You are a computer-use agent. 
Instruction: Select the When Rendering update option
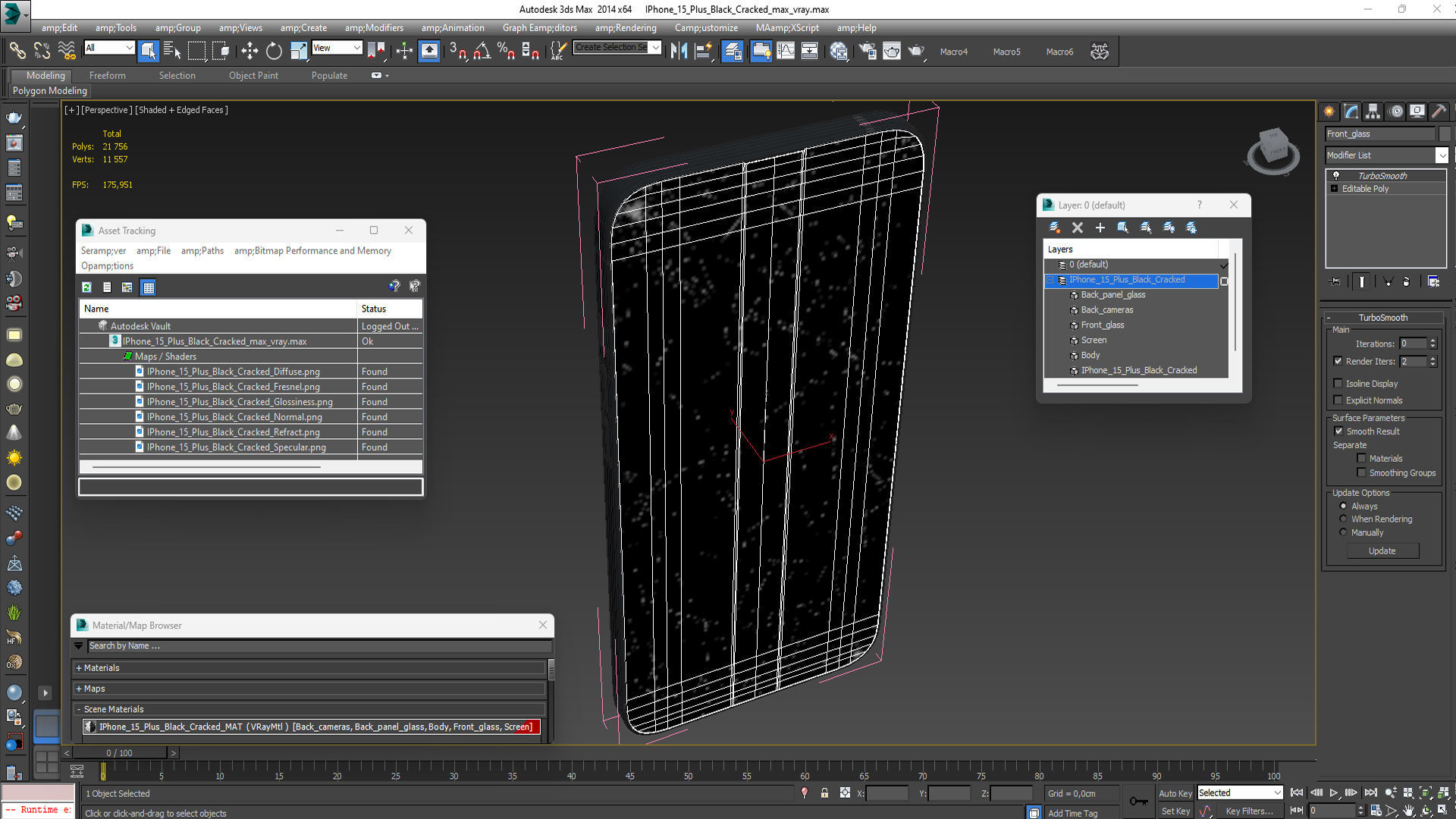1344,519
